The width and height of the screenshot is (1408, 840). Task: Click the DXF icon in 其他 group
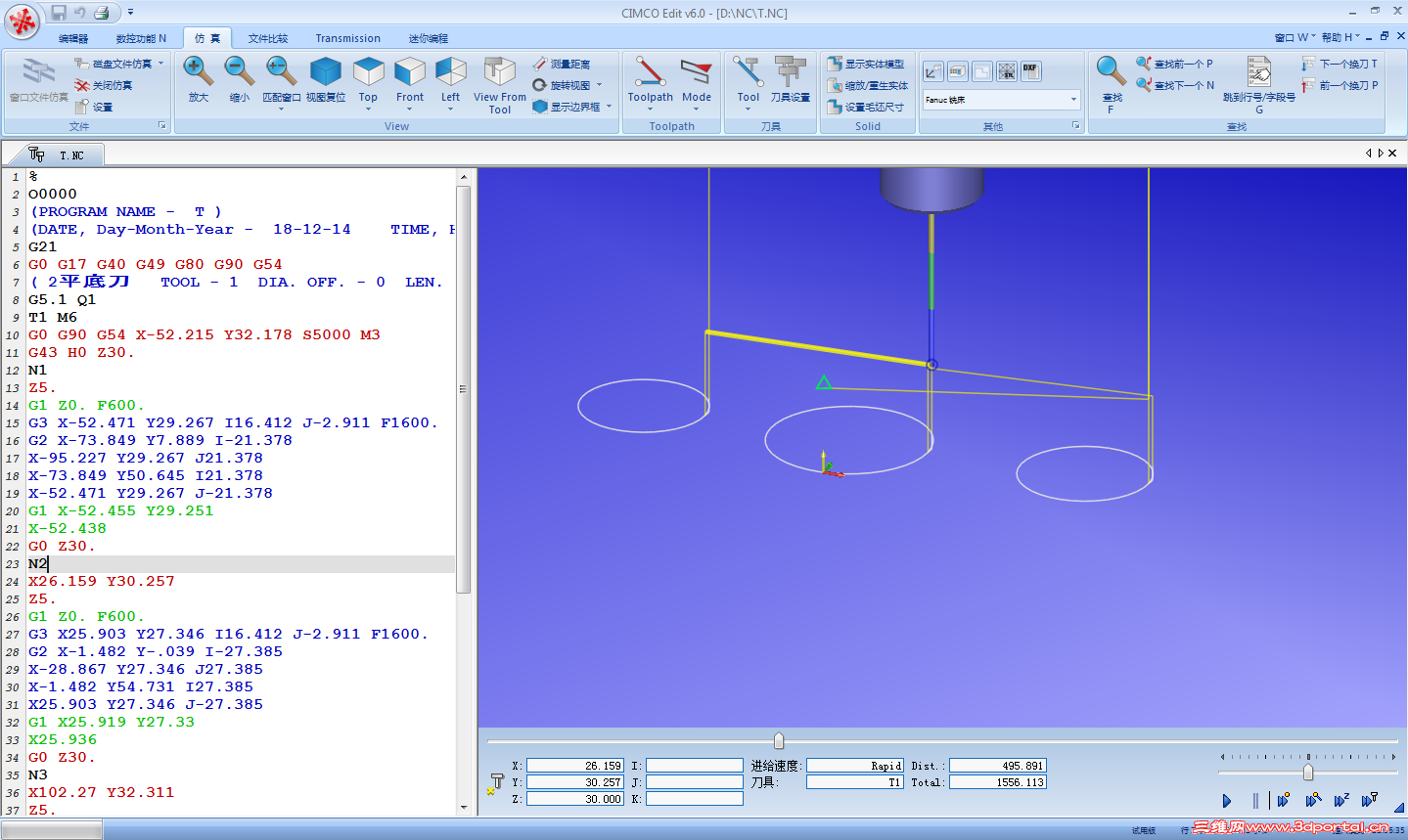1031,71
